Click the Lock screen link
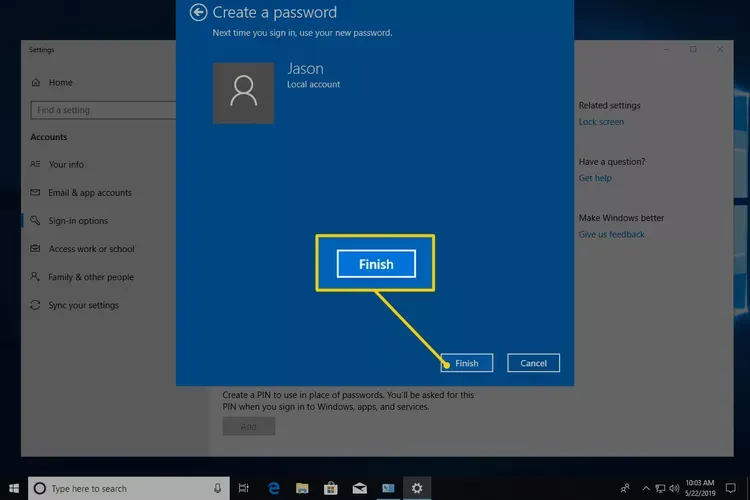 pyautogui.click(x=601, y=122)
